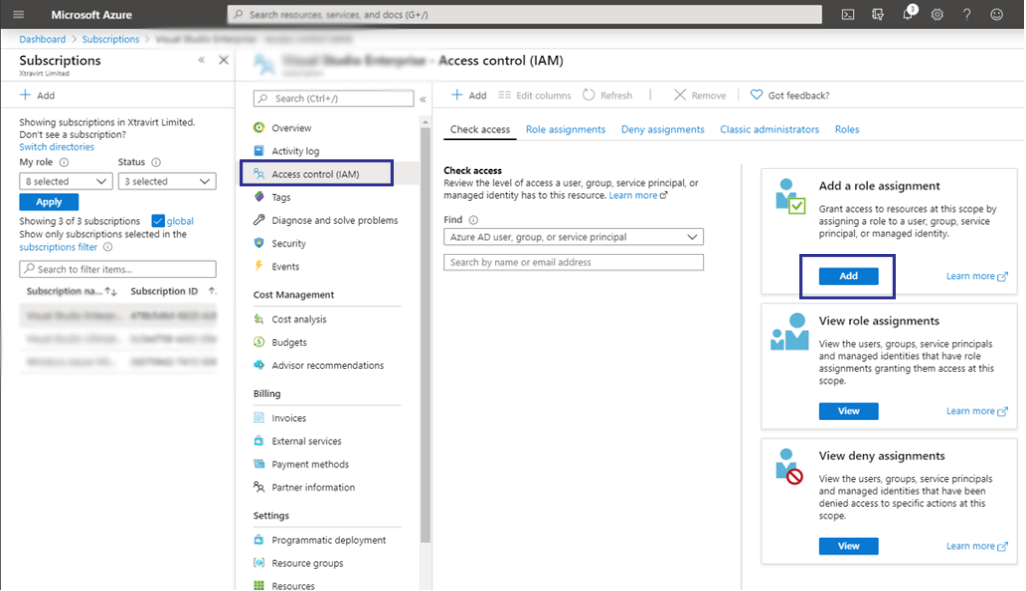The height and width of the screenshot is (591, 1026).
Task: Open Events menu item
Action: (x=285, y=266)
